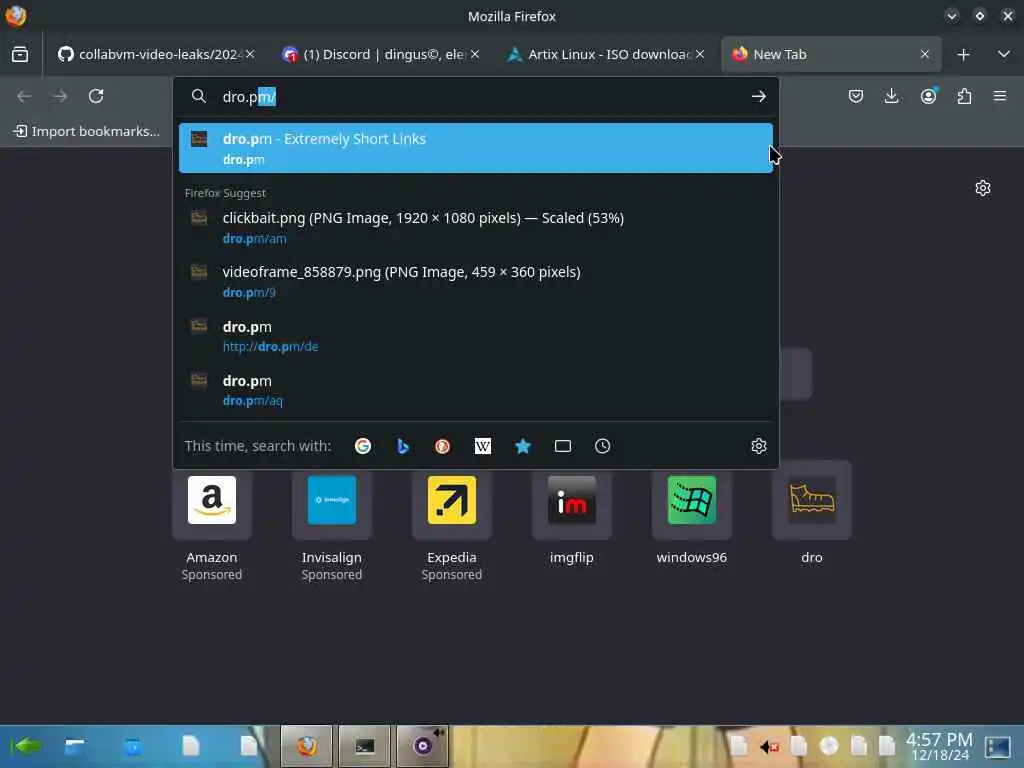Switch to the Discord tab
The width and height of the screenshot is (1024, 768).
pyautogui.click(x=382, y=54)
